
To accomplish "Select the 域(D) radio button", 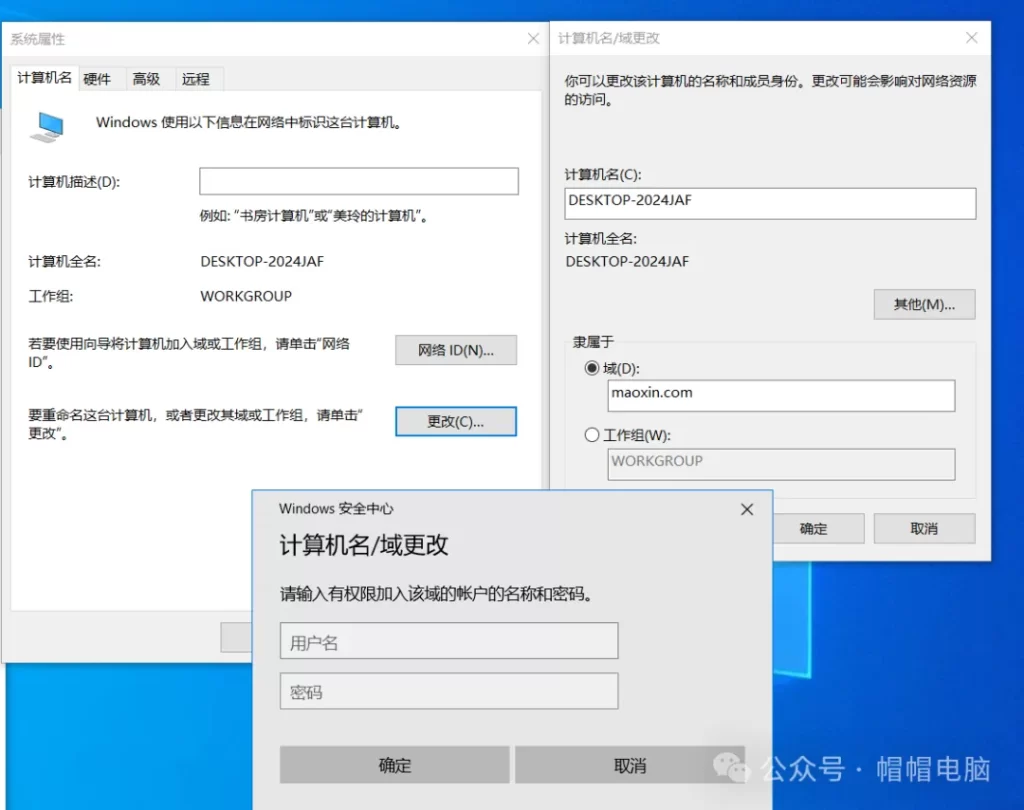I will (x=592, y=368).
